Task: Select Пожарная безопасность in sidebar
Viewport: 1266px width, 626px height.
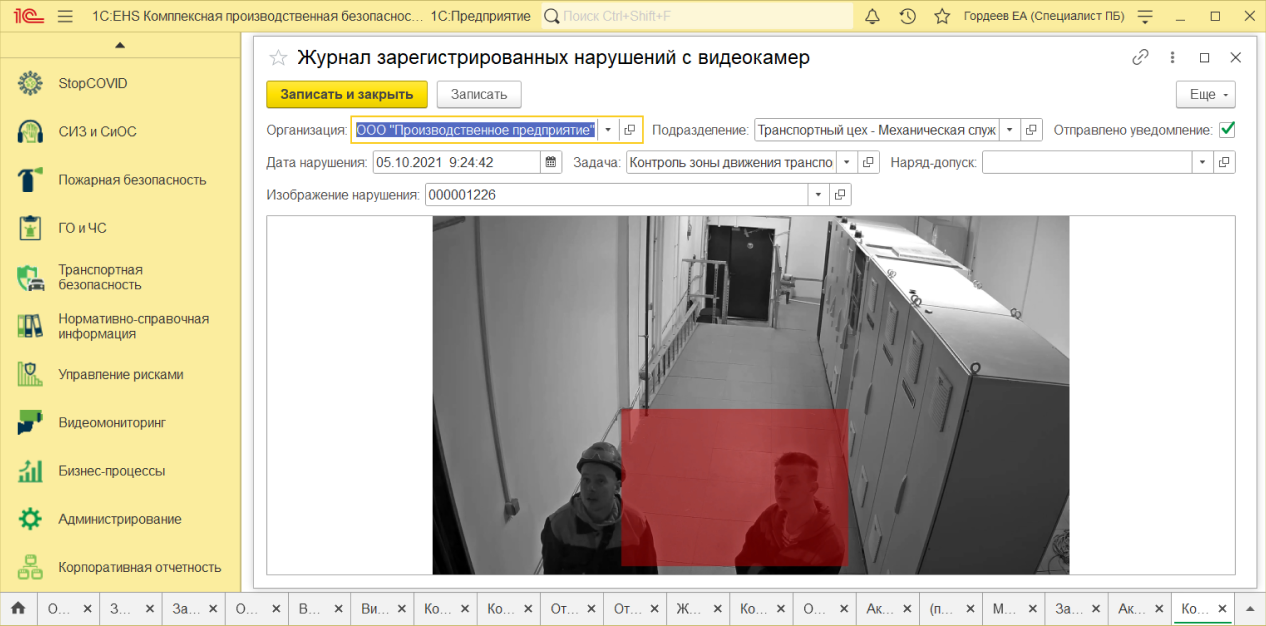Action: [131, 180]
